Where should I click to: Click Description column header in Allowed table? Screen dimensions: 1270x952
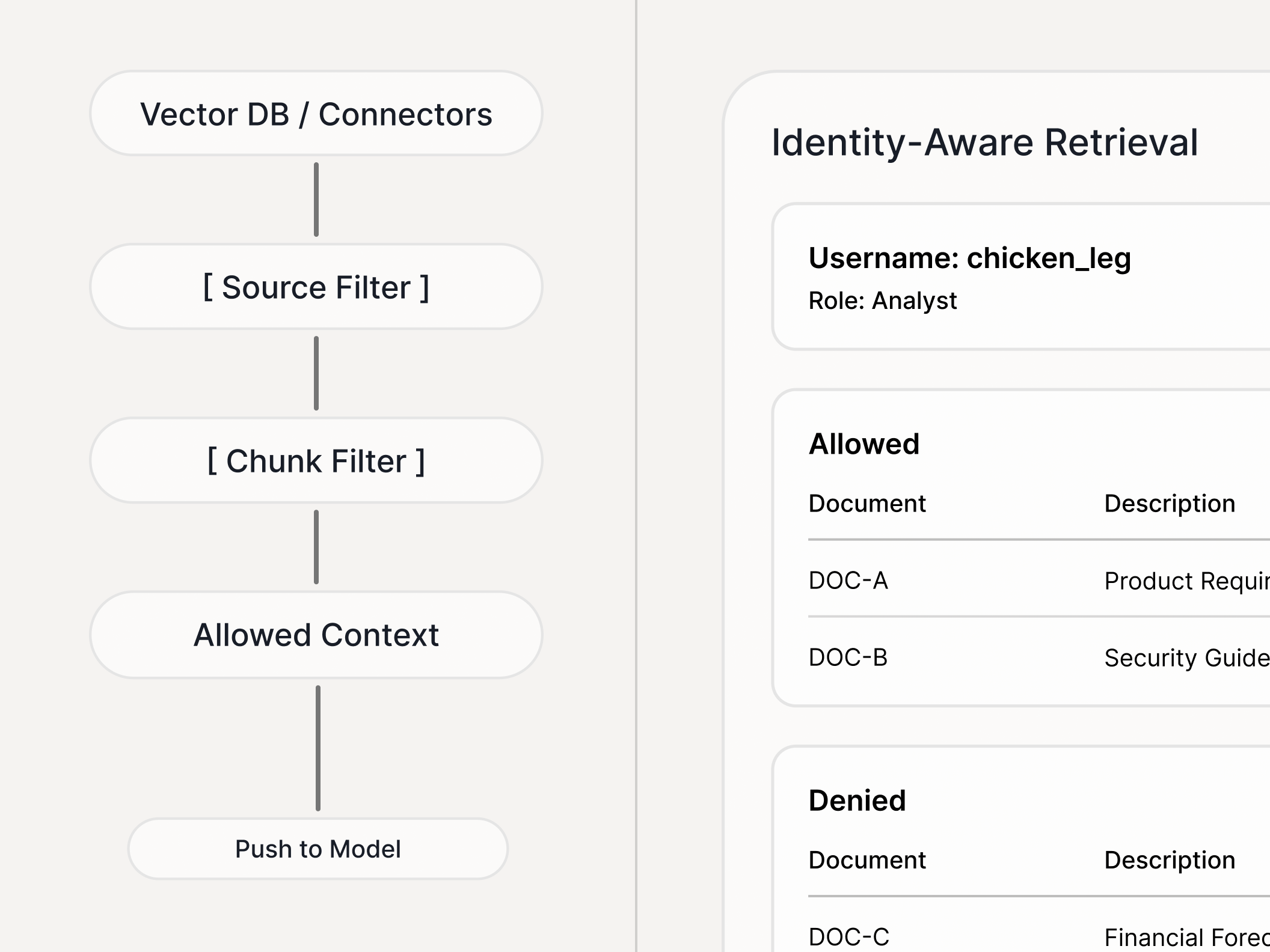tap(1169, 504)
